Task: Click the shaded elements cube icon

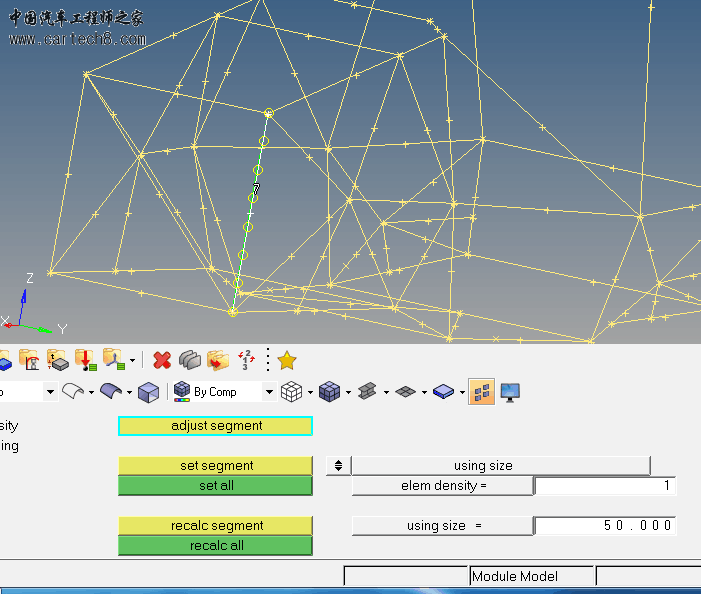Action: tap(329, 392)
